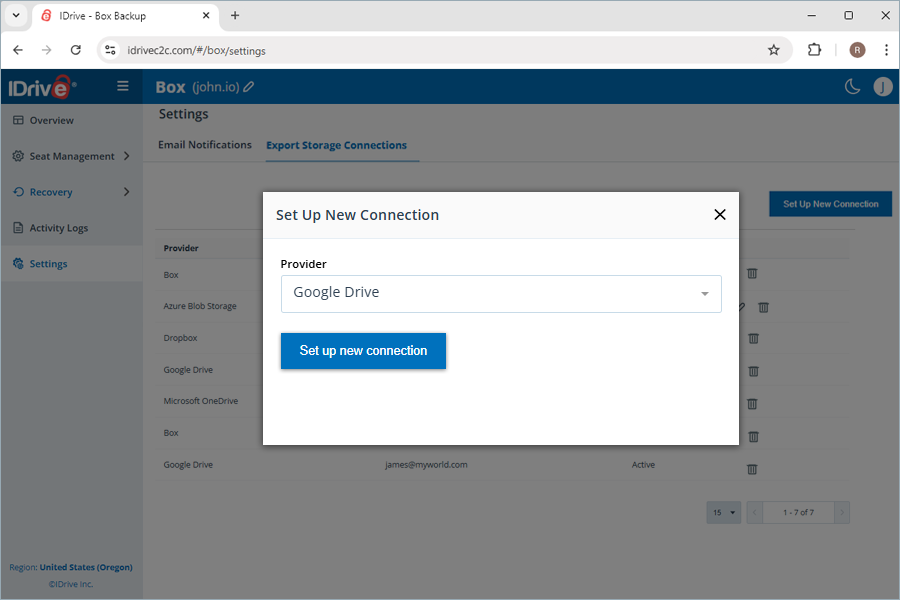The image size is (900, 600).
Task: Expand the Seat Management submenu chevron
Action: (126, 156)
